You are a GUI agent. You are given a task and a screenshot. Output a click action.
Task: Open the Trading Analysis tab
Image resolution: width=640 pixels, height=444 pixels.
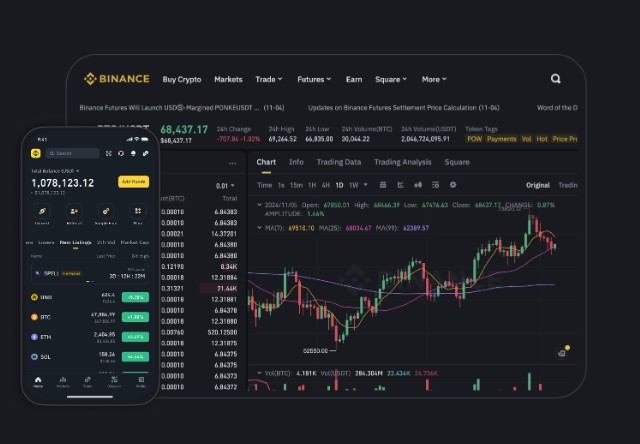point(402,162)
